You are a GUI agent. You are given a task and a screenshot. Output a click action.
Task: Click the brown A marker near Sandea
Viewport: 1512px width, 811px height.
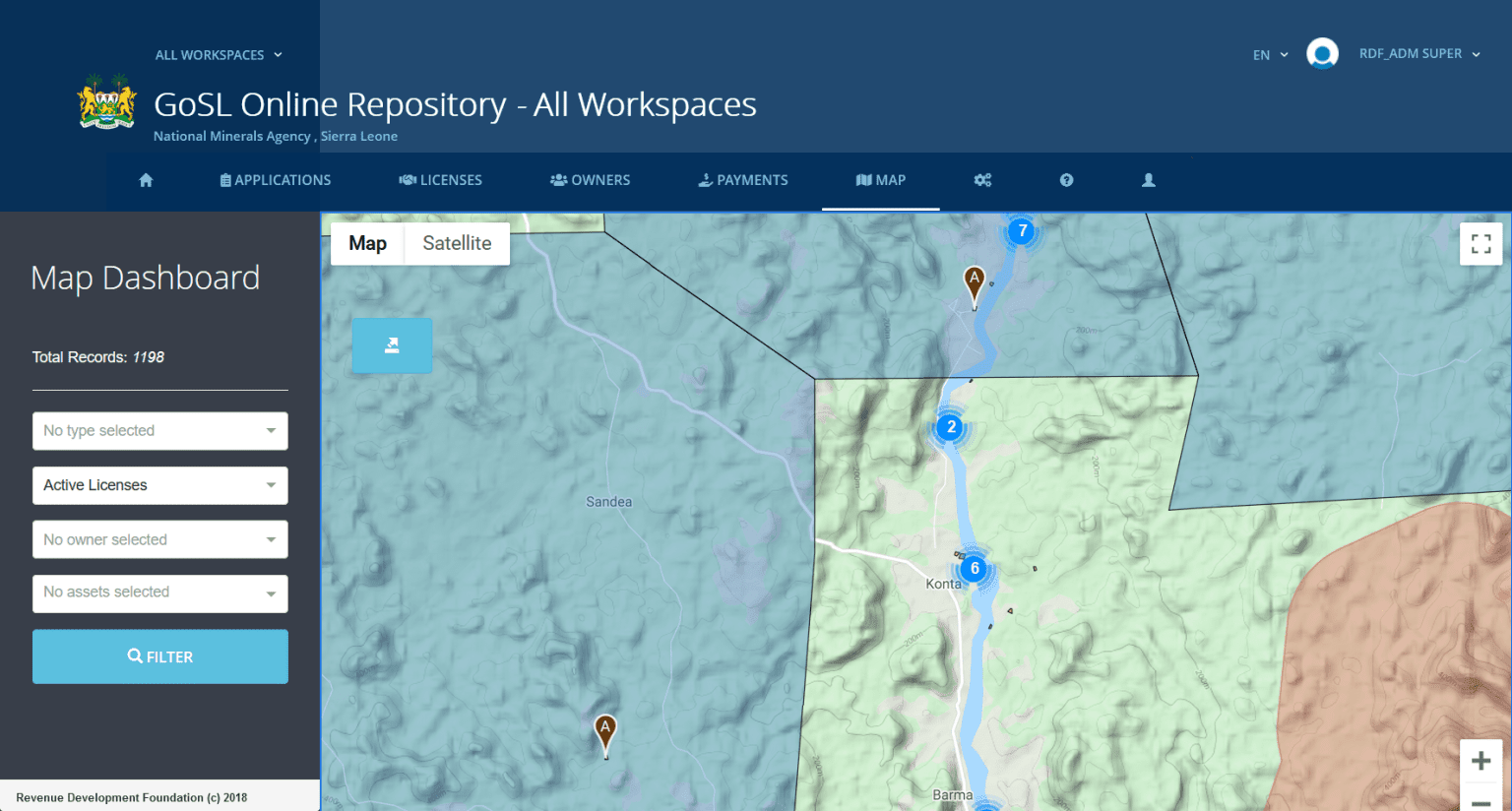pos(605,734)
